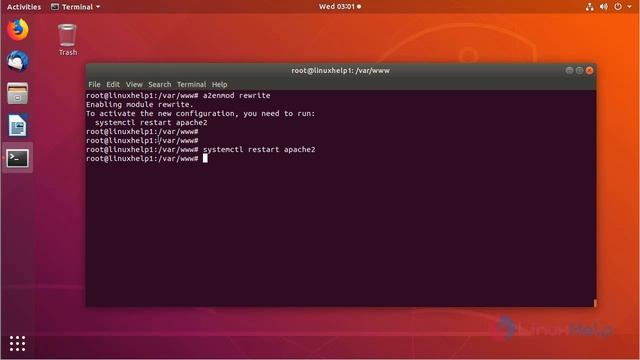
Task: Click 'To activate the new configuration' line
Action: point(200,113)
